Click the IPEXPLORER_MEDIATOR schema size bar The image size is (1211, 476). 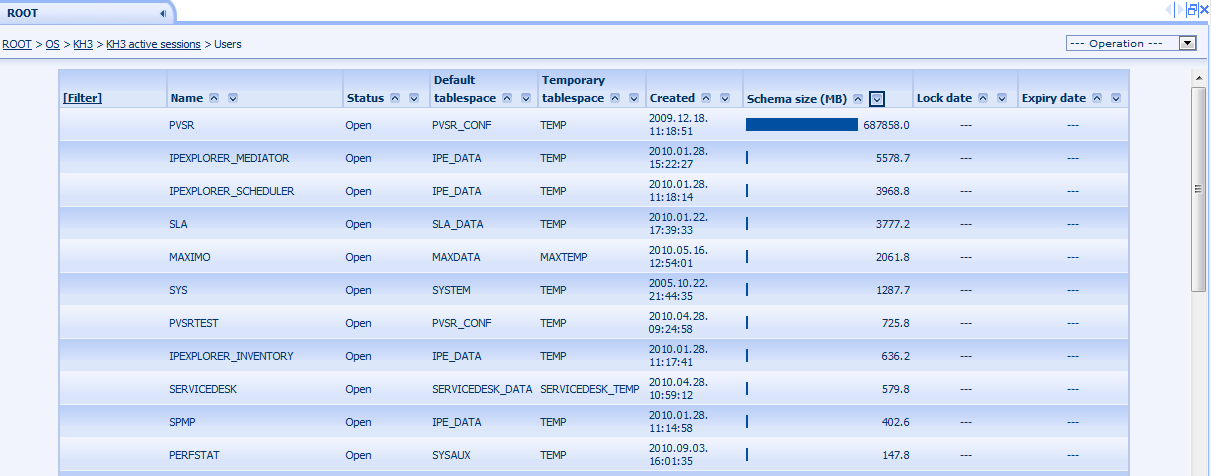747,158
